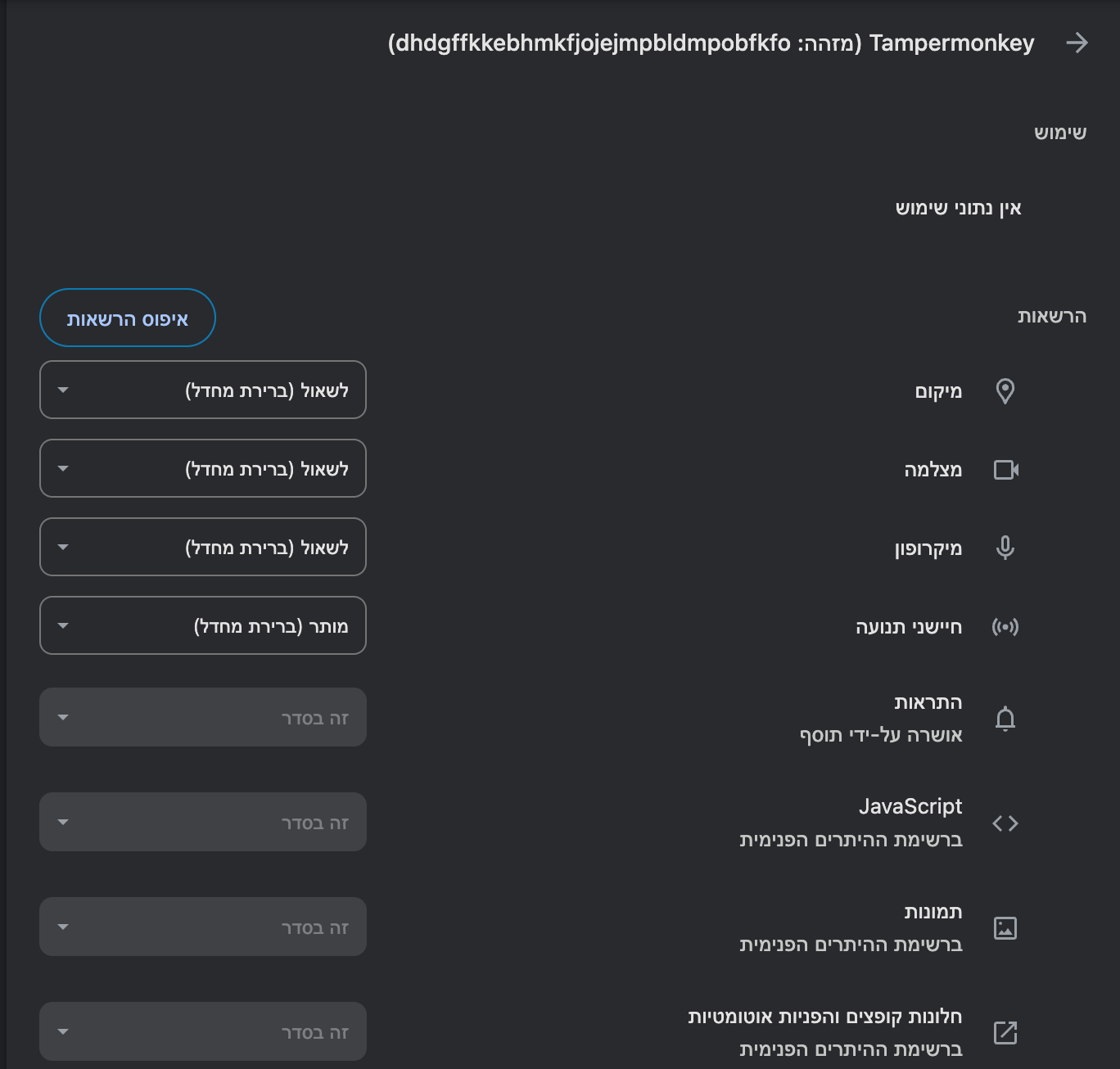Click the חיישני תנועה permission label

909,627
